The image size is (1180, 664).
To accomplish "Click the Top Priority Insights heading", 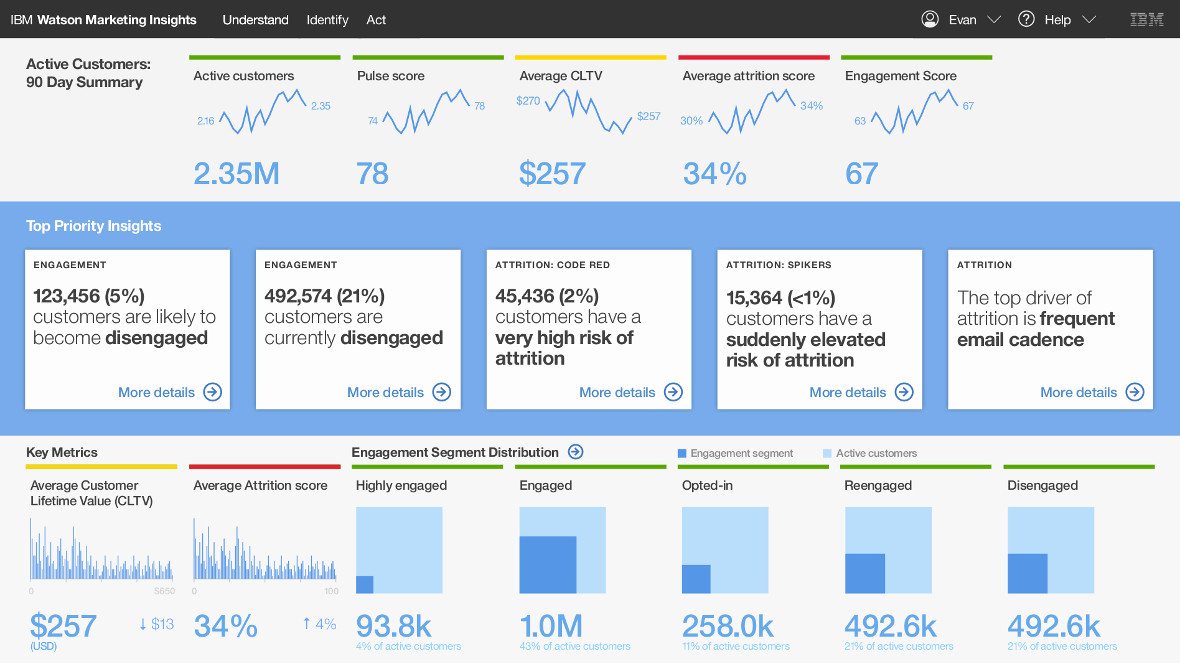I will tap(93, 226).
